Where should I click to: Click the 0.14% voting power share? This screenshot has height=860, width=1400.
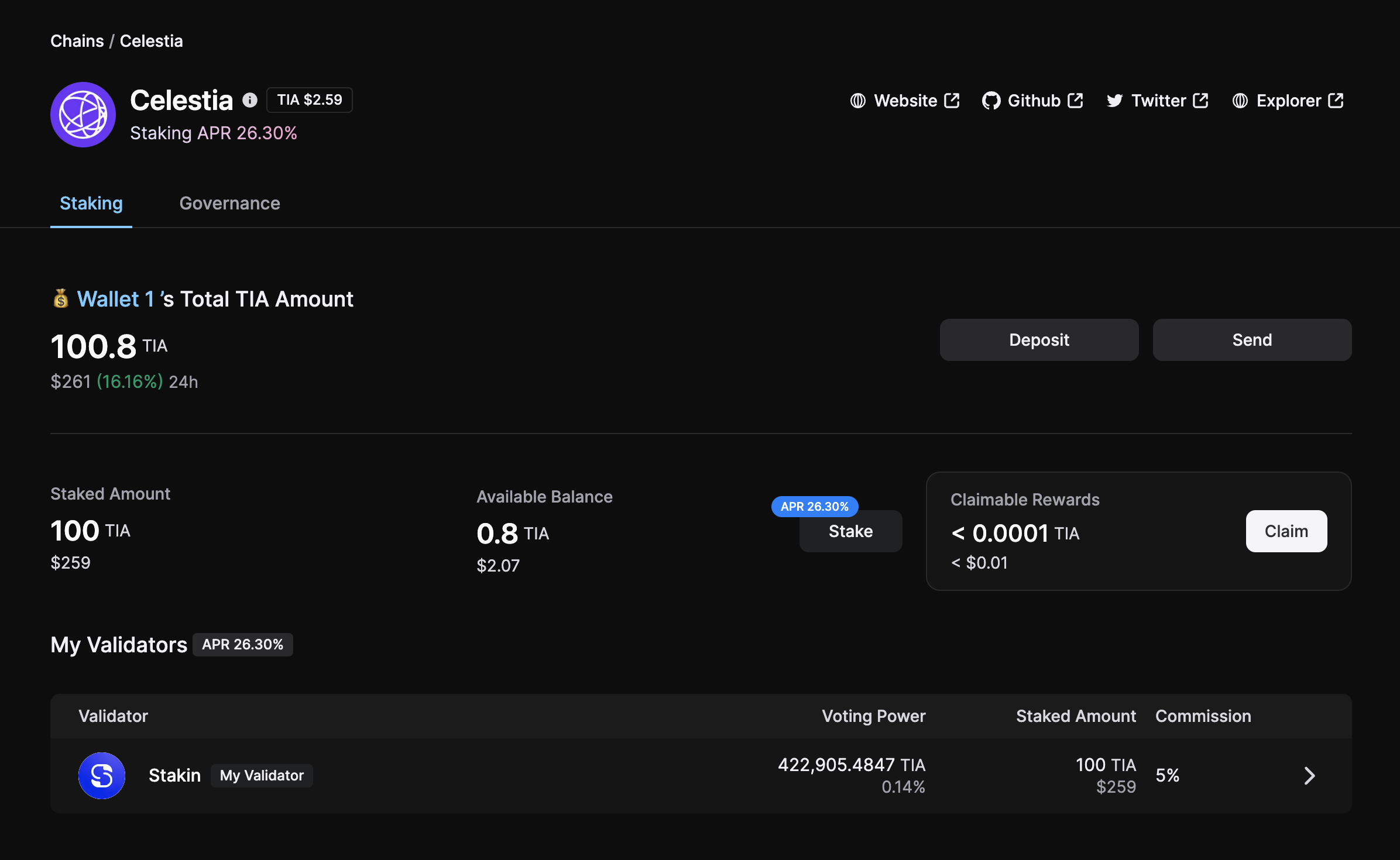click(x=904, y=787)
